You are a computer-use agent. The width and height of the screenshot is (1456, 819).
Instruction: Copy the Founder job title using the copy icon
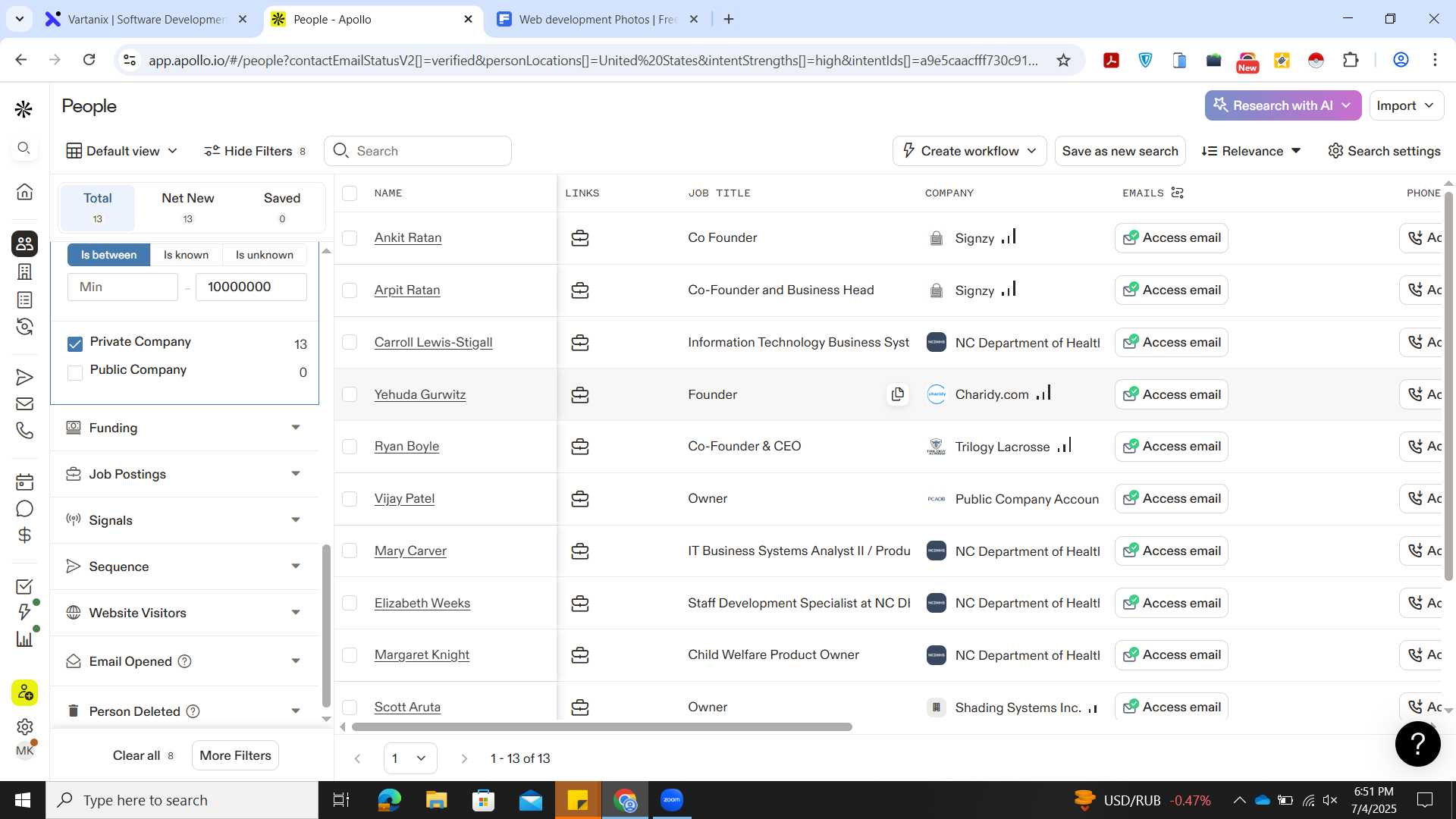click(x=898, y=394)
